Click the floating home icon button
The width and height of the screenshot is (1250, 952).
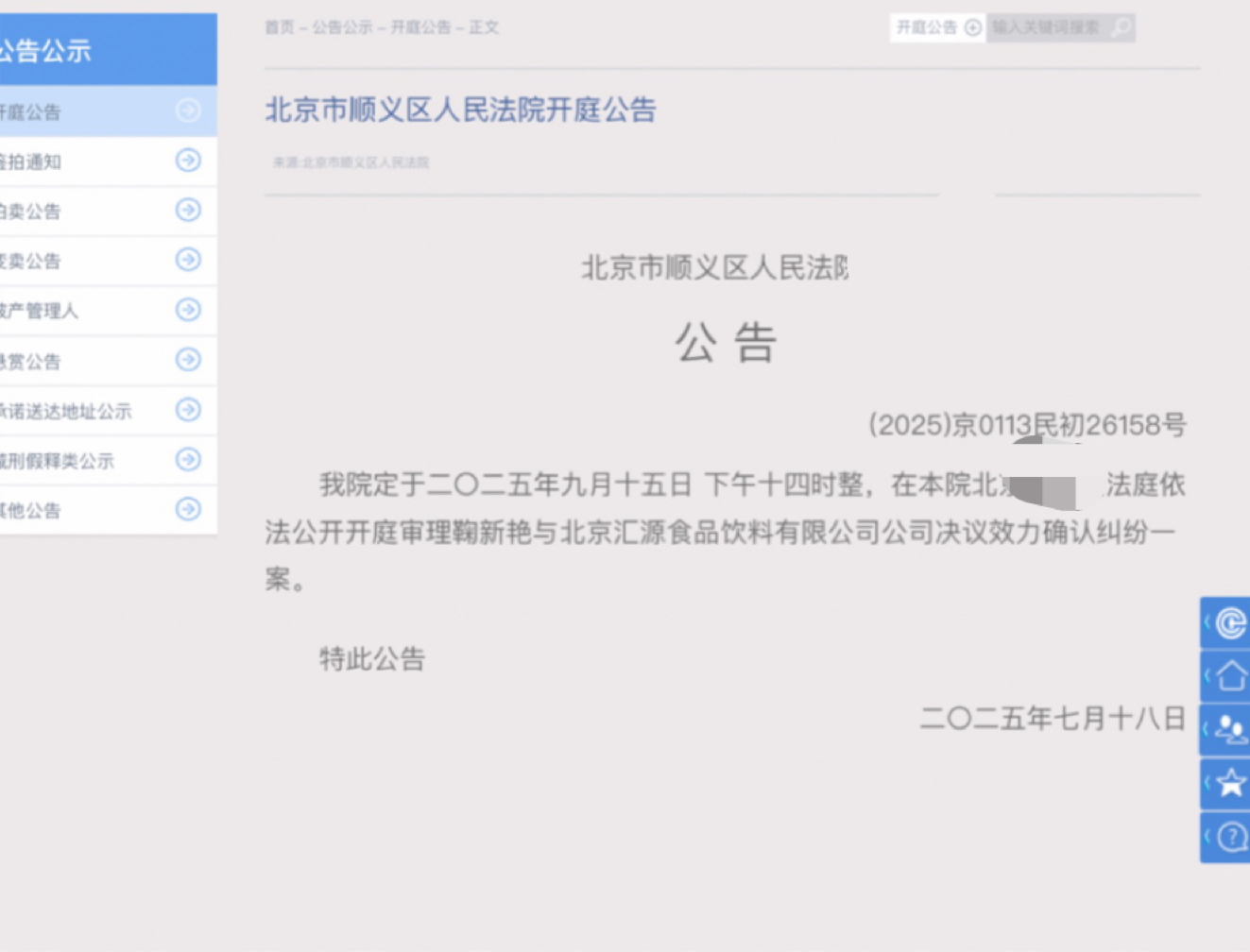(x=1226, y=676)
